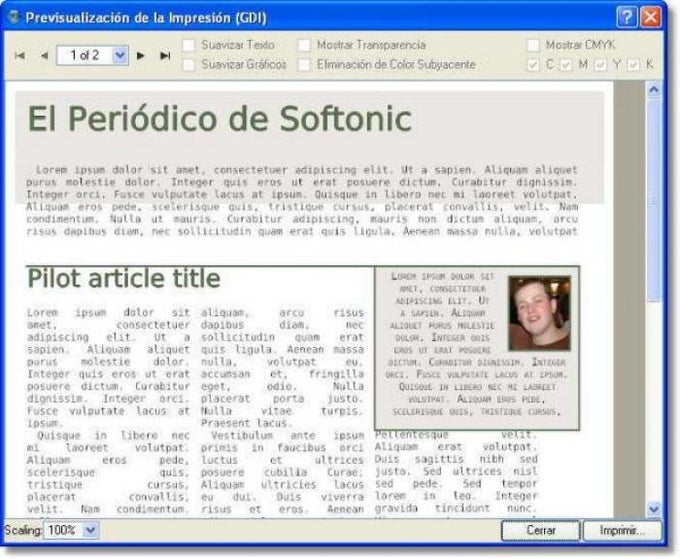Enable Suavizar Texto checkbox
This screenshot has width=680, height=559.
tap(189, 45)
